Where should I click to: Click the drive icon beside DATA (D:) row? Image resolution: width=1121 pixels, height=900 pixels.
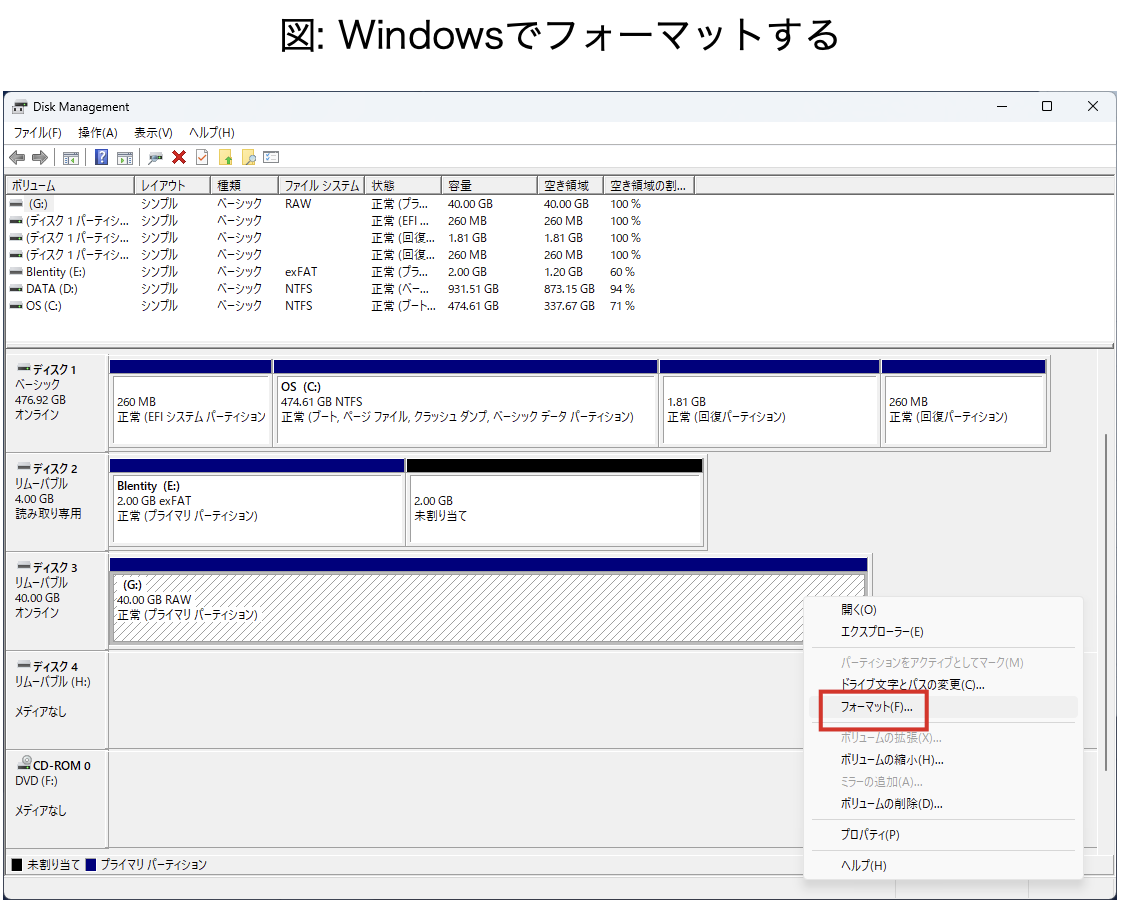(16, 289)
